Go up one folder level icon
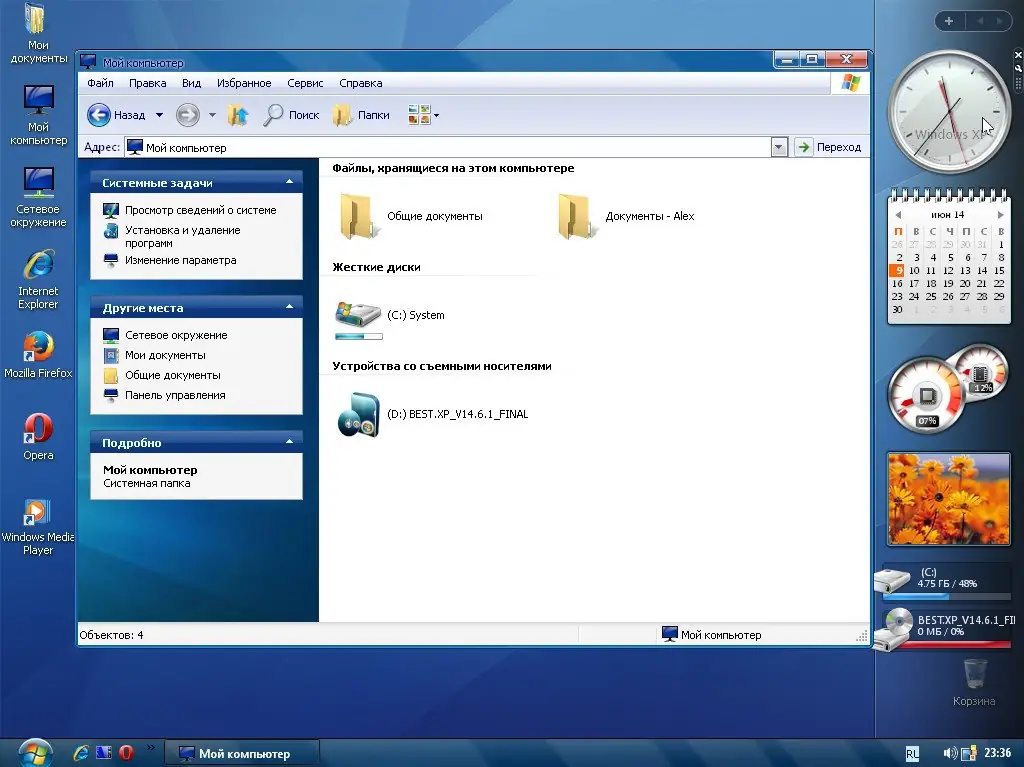This screenshot has width=1024, height=767. tap(238, 115)
